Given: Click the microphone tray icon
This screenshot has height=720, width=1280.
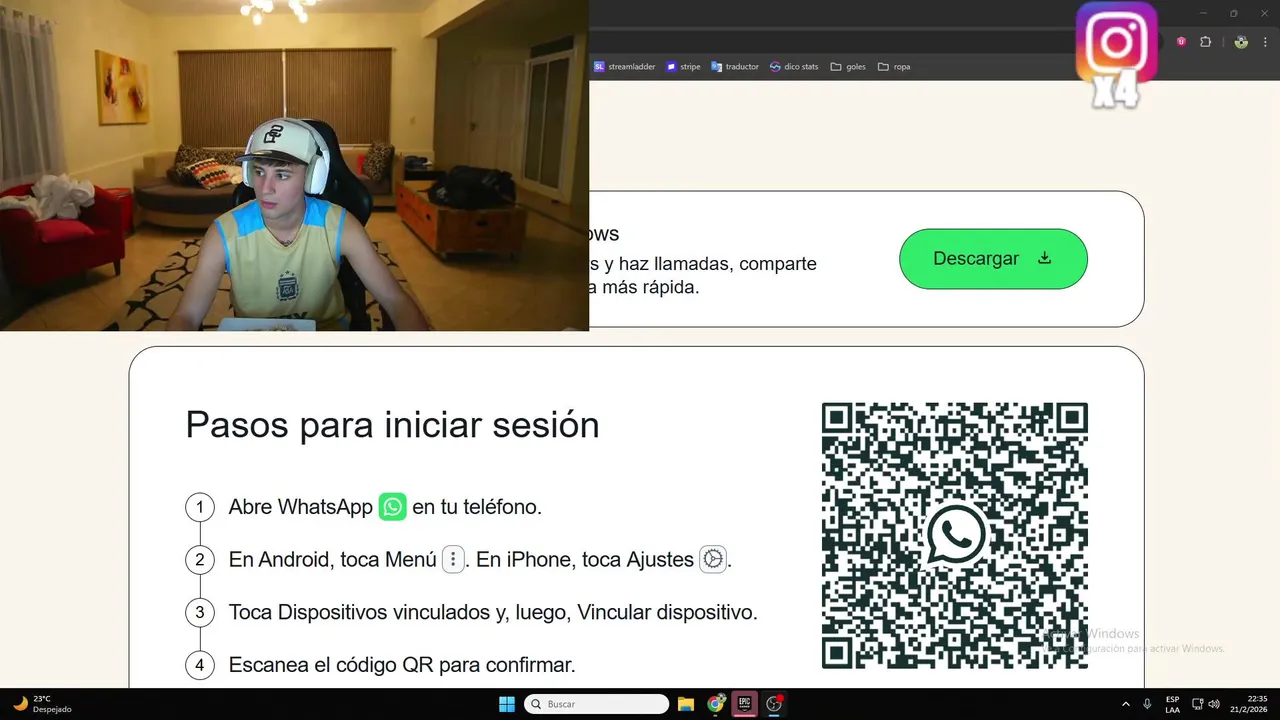Looking at the screenshot, I should click(x=1147, y=704).
